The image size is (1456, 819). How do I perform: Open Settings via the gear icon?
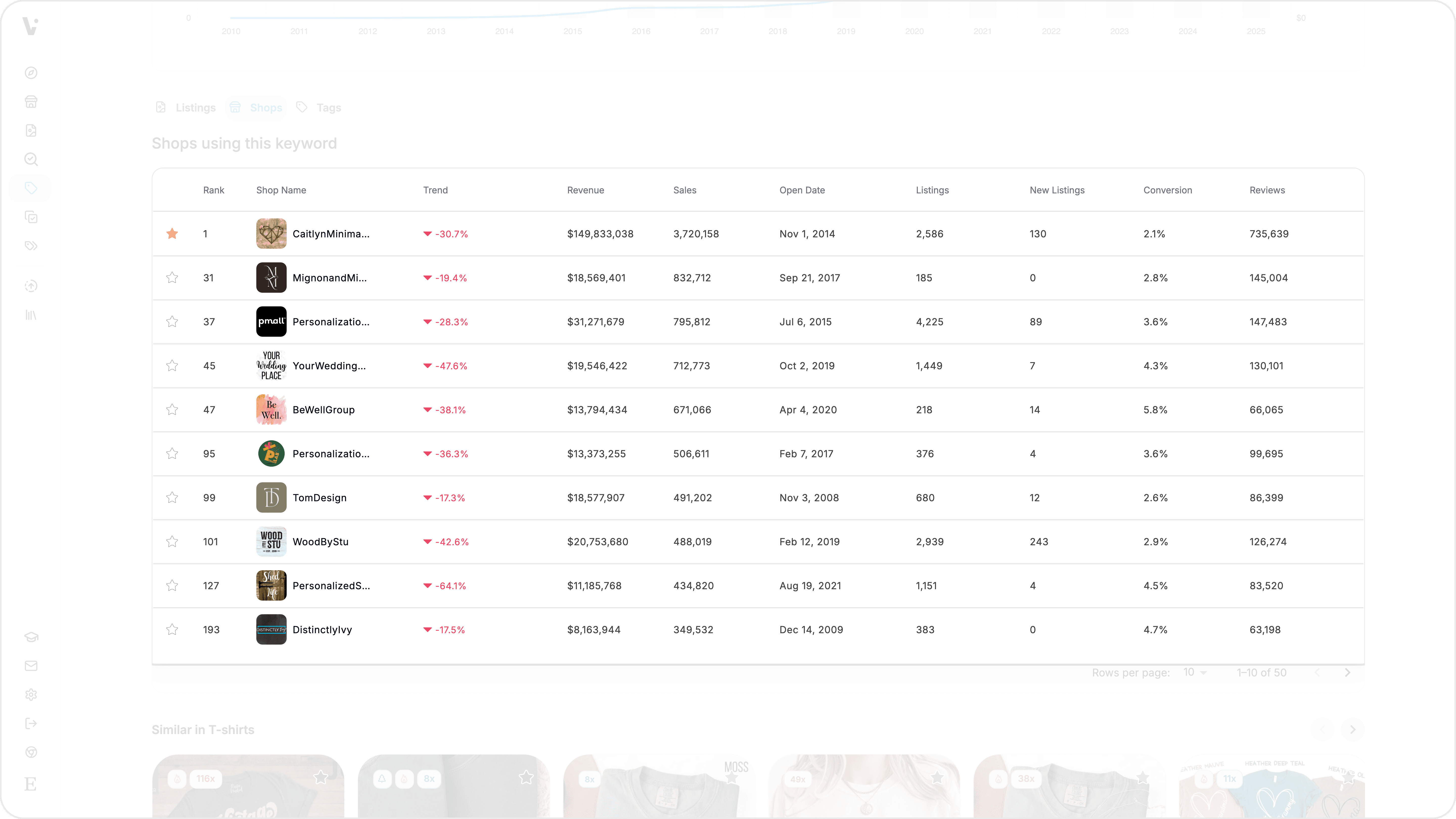tap(31, 694)
